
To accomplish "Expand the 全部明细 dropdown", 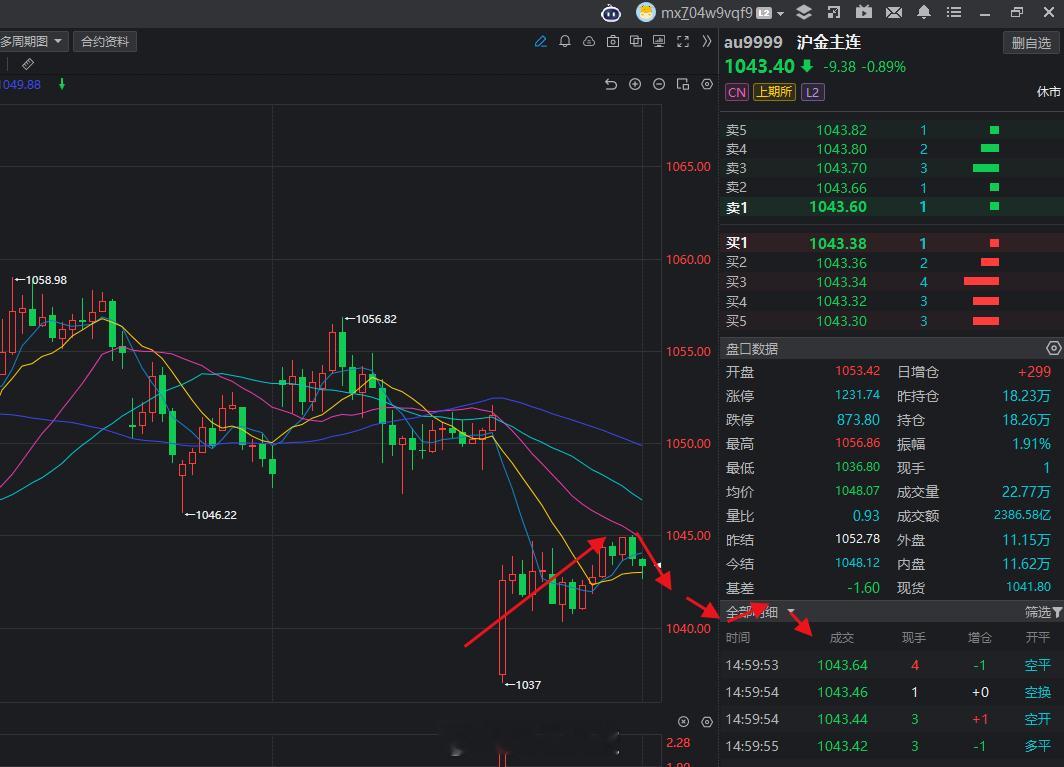I will tap(791, 612).
